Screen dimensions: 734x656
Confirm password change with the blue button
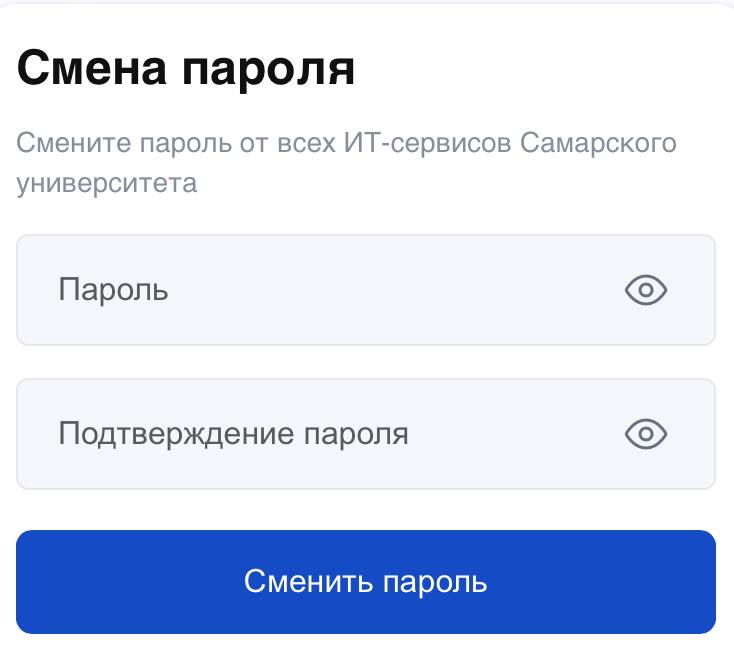point(366,582)
